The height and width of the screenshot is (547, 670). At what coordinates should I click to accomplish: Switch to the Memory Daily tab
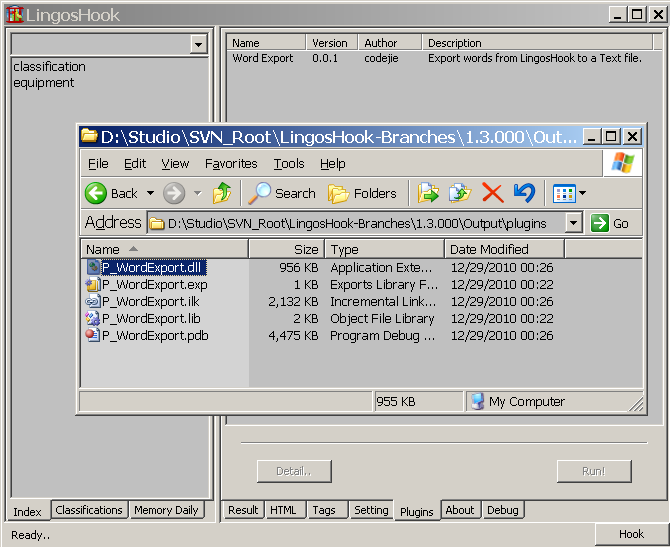pos(166,510)
